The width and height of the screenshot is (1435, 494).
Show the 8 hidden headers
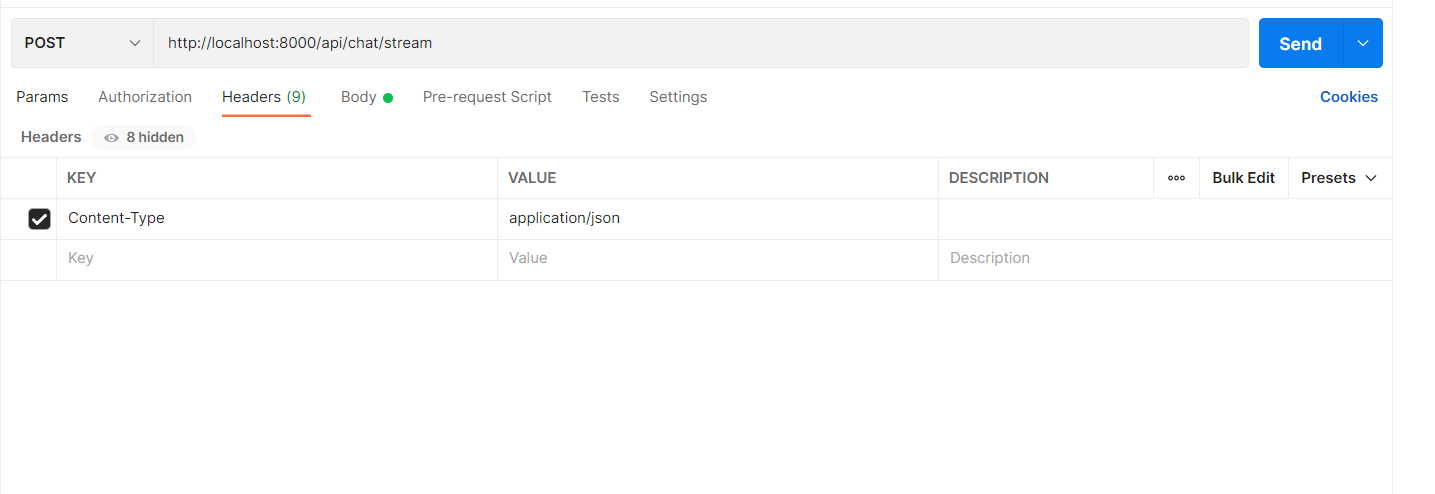click(x=144, y=137)
